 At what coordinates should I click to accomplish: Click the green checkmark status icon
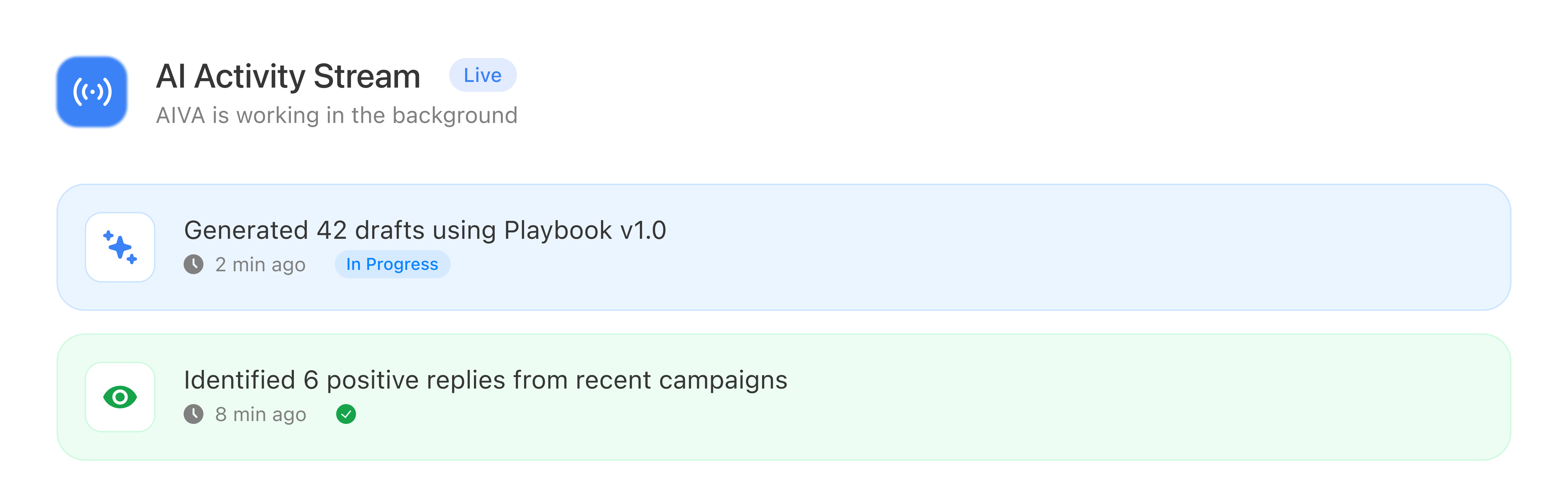coord(346,414)
